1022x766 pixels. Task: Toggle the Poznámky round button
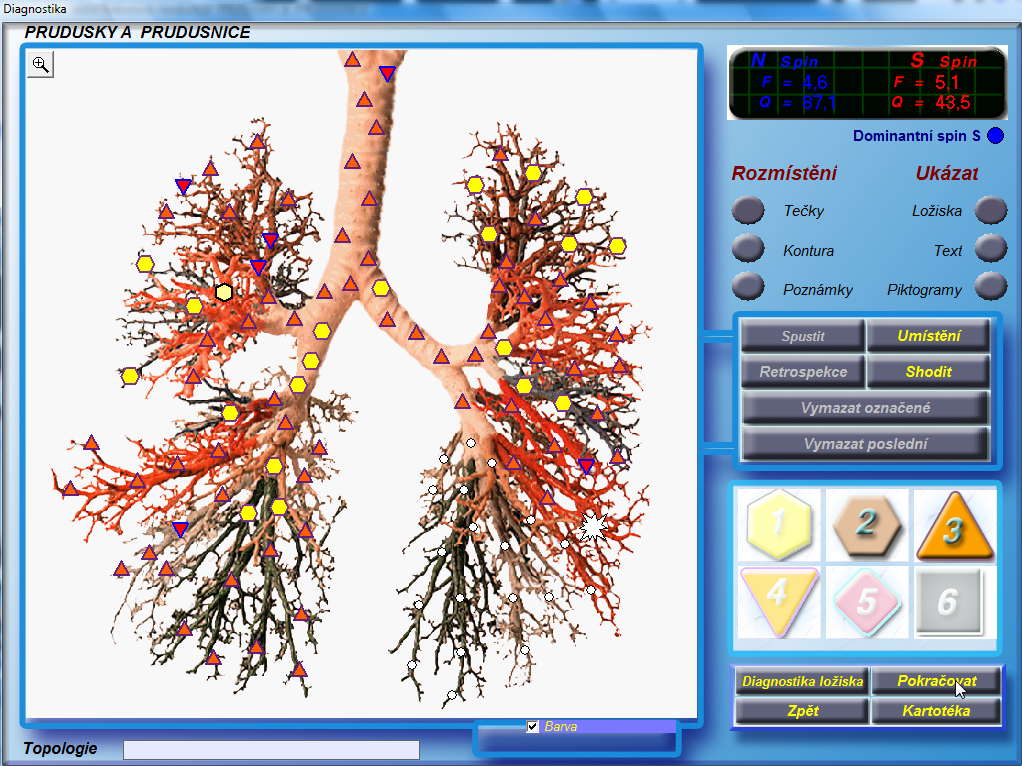748,287
